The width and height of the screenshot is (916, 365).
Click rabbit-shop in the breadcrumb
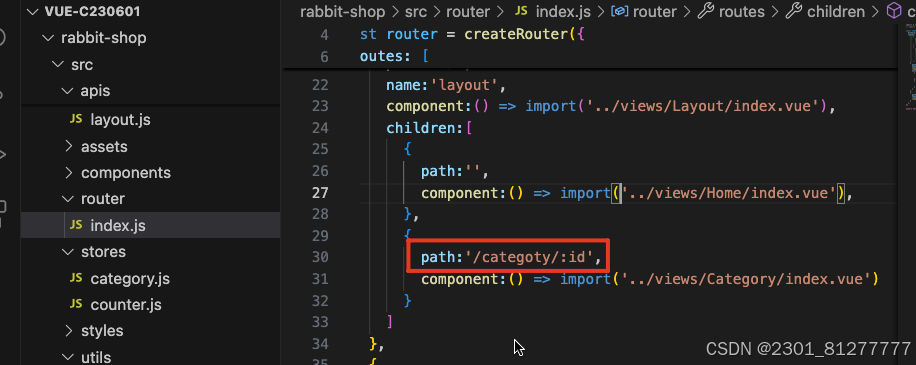(x=343, y=12)
